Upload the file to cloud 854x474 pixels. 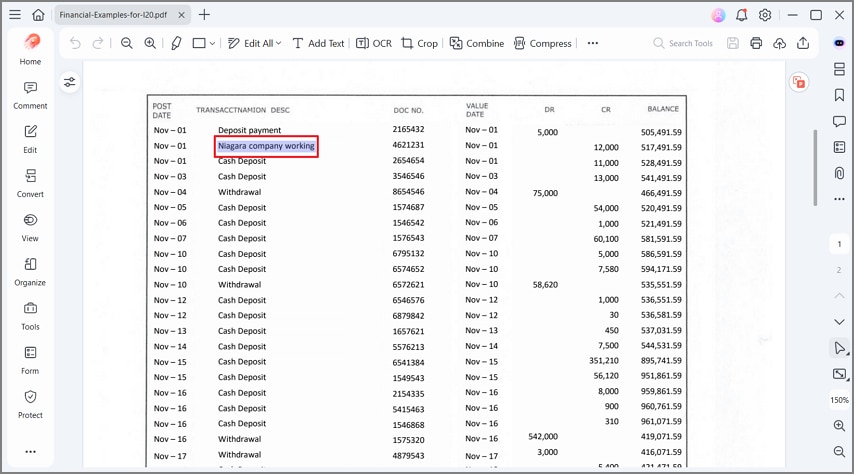click(x=779, y=43)
